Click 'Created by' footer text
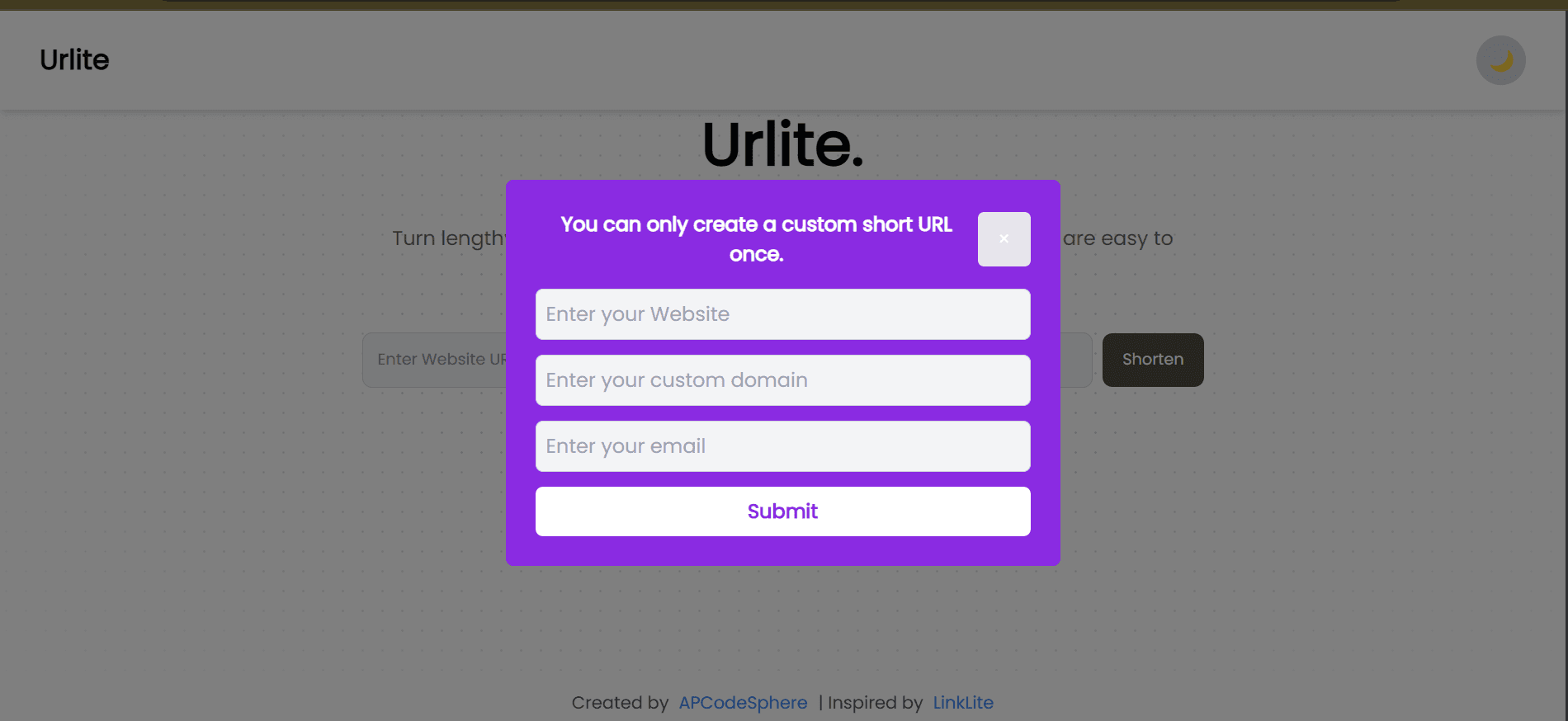Screen dimensions: 1568x721 (x=619, y=702)
